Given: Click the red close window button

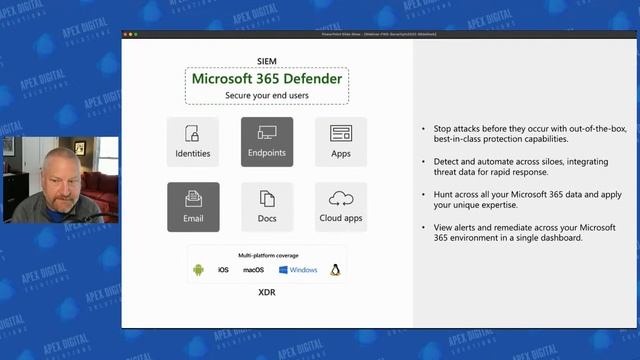Looking at the screenshot, I should [125, 34].
